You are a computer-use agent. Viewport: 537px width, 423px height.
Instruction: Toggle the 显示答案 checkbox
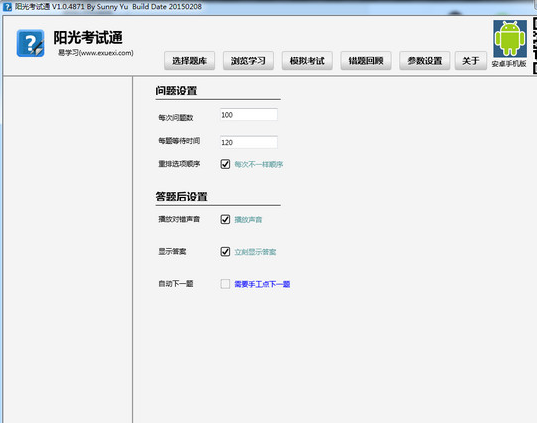click(x=225, y=251)
